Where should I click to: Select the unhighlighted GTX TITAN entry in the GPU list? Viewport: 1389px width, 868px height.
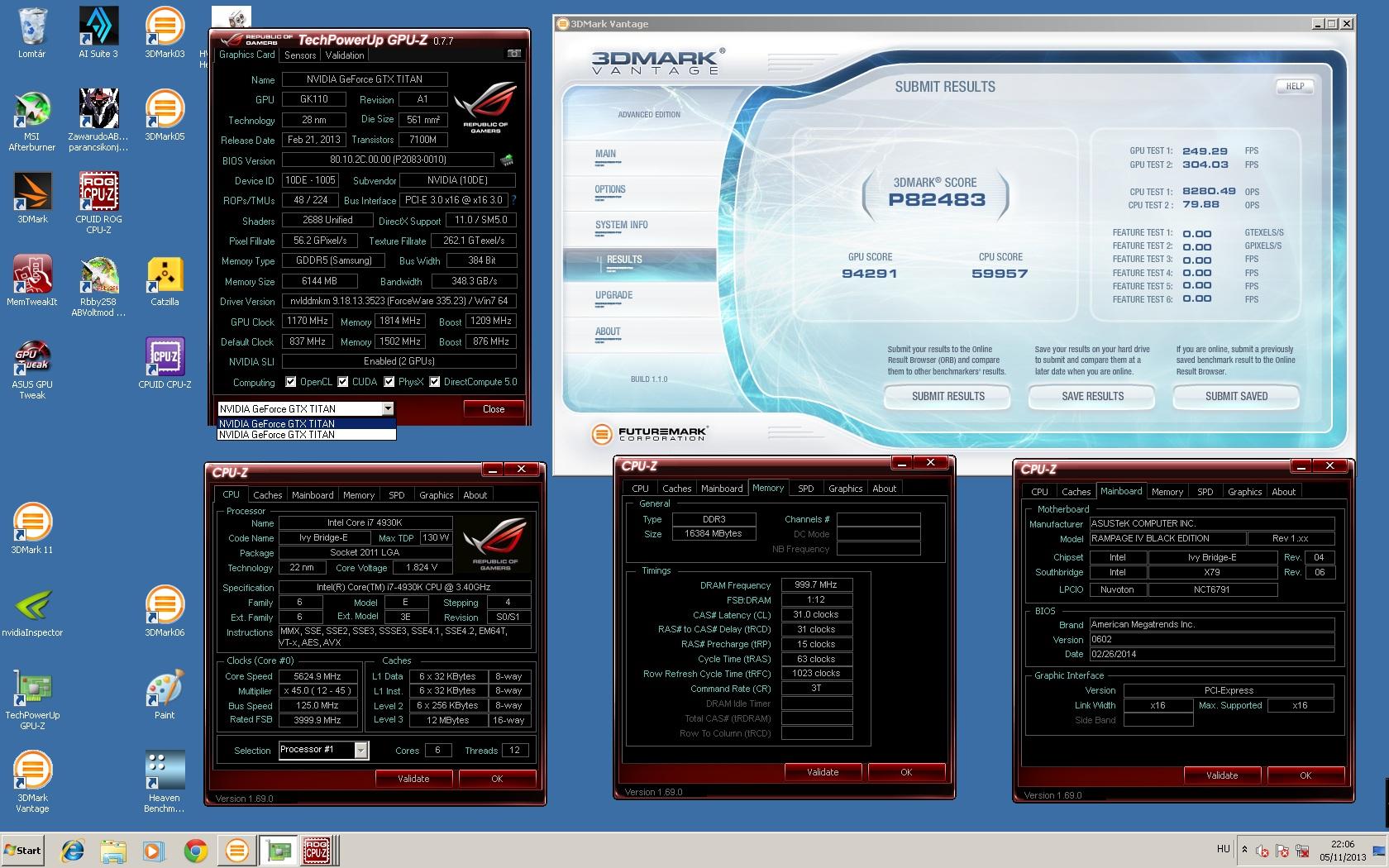pos(306,434)
